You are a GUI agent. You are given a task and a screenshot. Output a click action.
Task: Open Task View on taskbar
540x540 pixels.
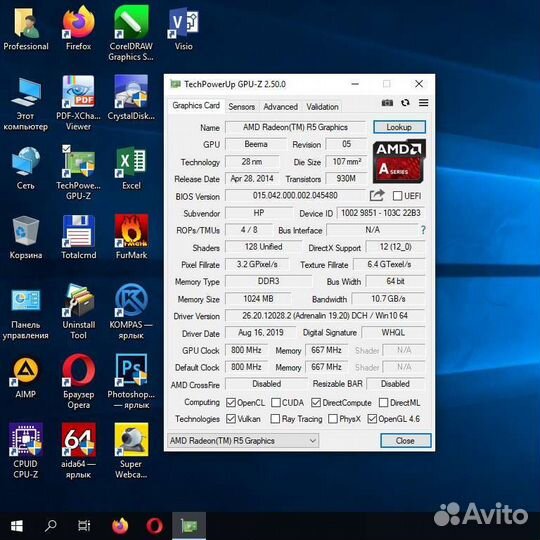click(84, 526)
